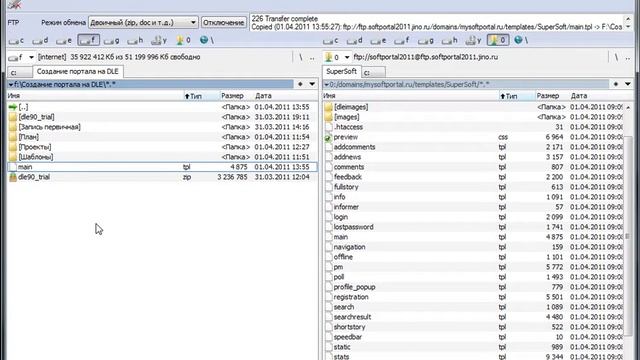Select active drive f in left drive bar
Screen dimensions: 640x360
point(88,40)
